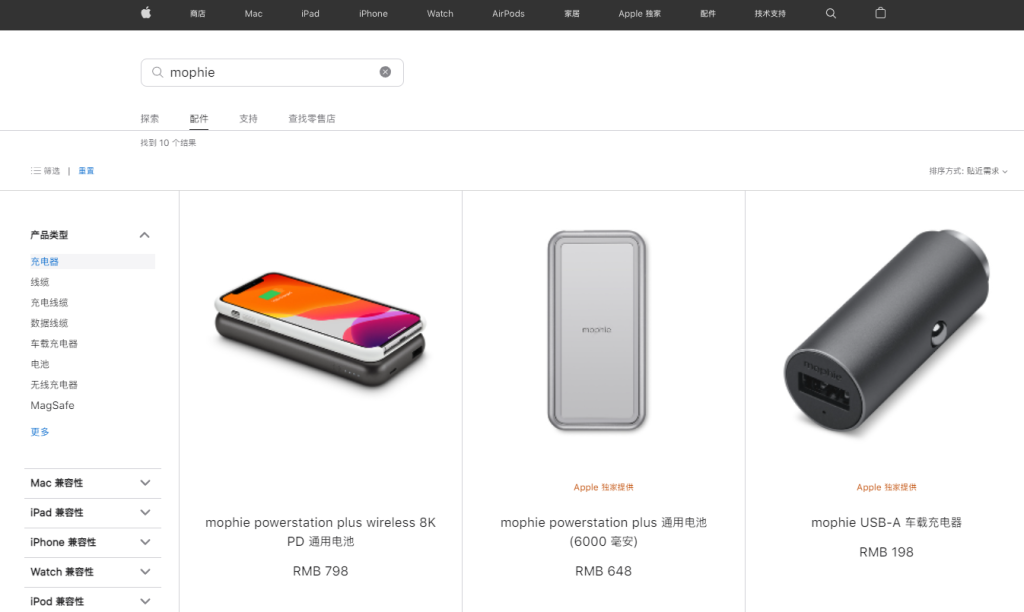Open the mophie USB-A car charger image

coord(886,330)
